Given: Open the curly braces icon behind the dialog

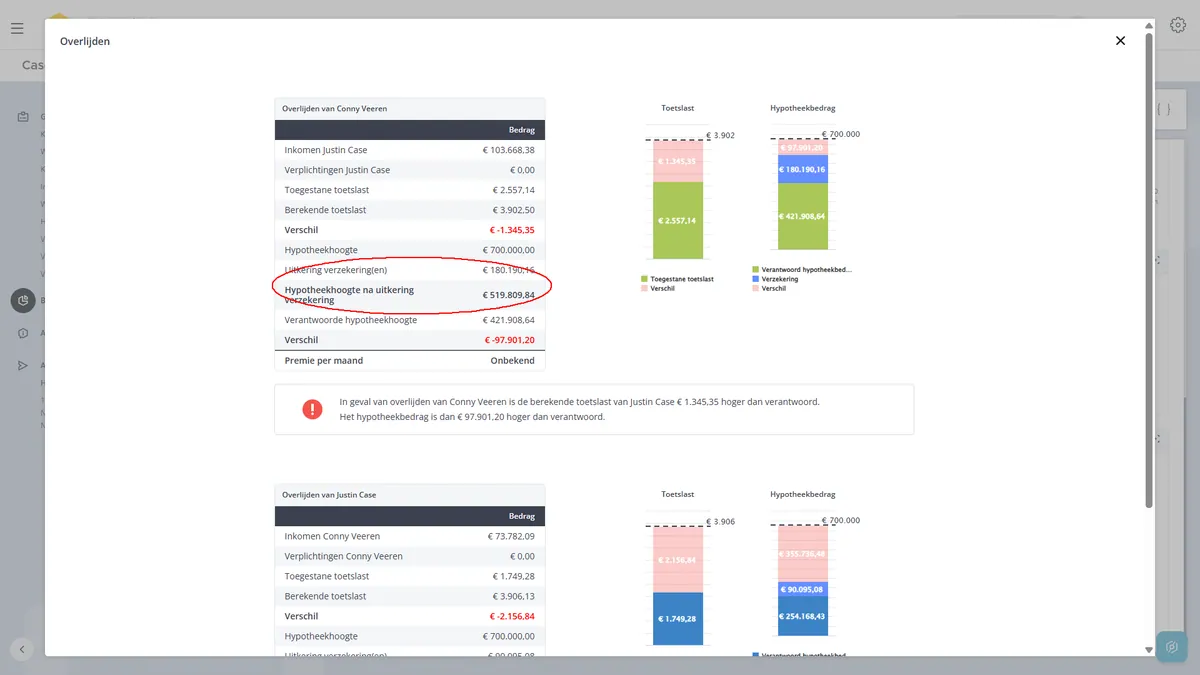Looking at the screenshot, I should coord(1163,109).
